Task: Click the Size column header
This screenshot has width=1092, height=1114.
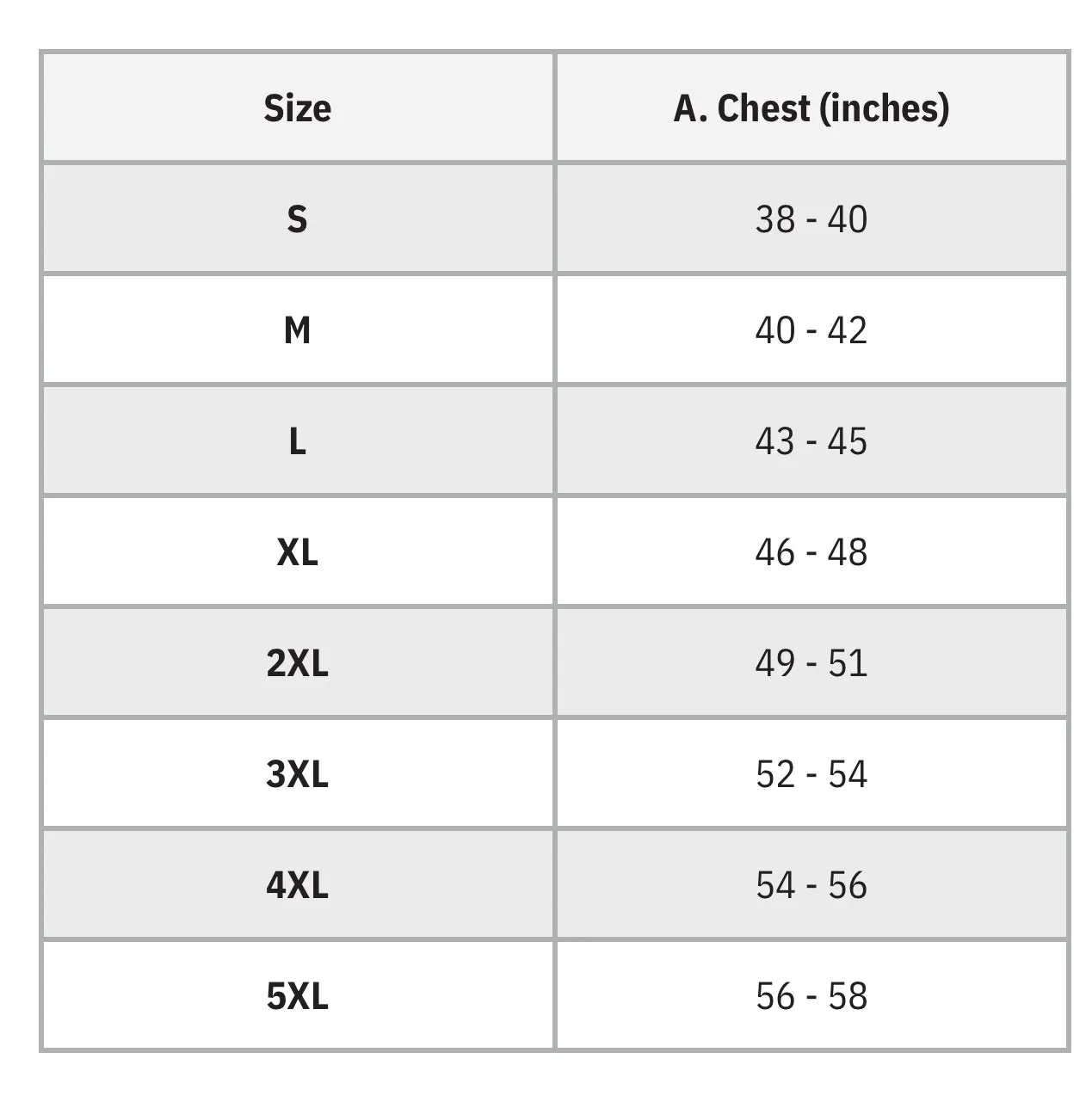Action: [x=297, y=108]
